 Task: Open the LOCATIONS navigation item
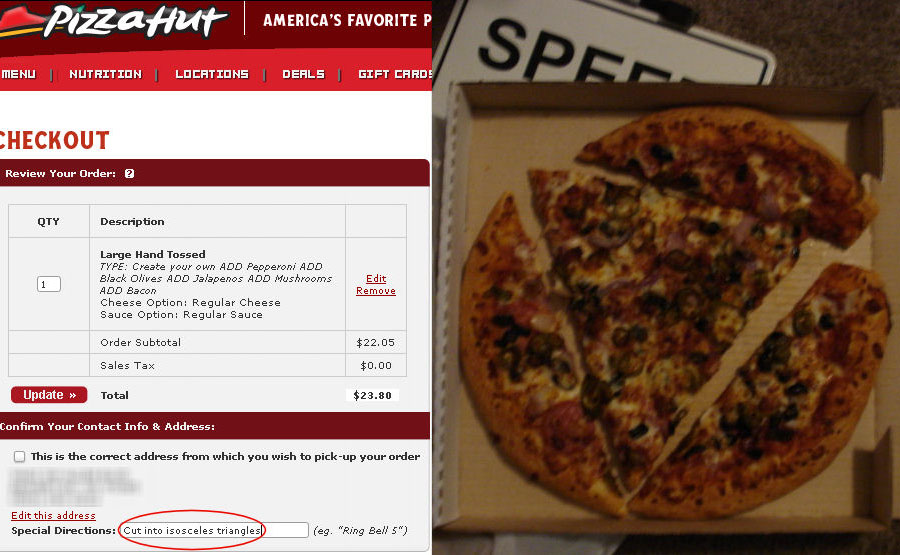pos(212,74)
